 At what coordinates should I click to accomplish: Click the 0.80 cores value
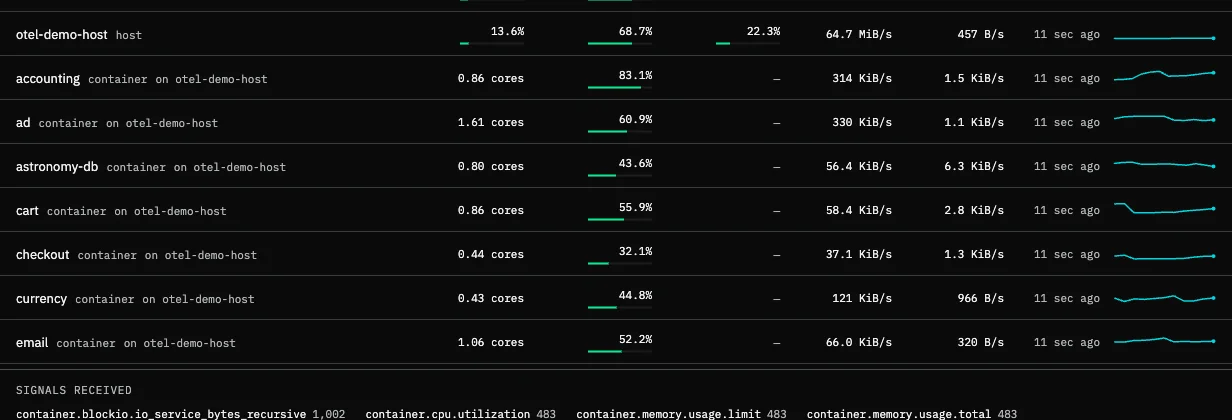[491, 166]
